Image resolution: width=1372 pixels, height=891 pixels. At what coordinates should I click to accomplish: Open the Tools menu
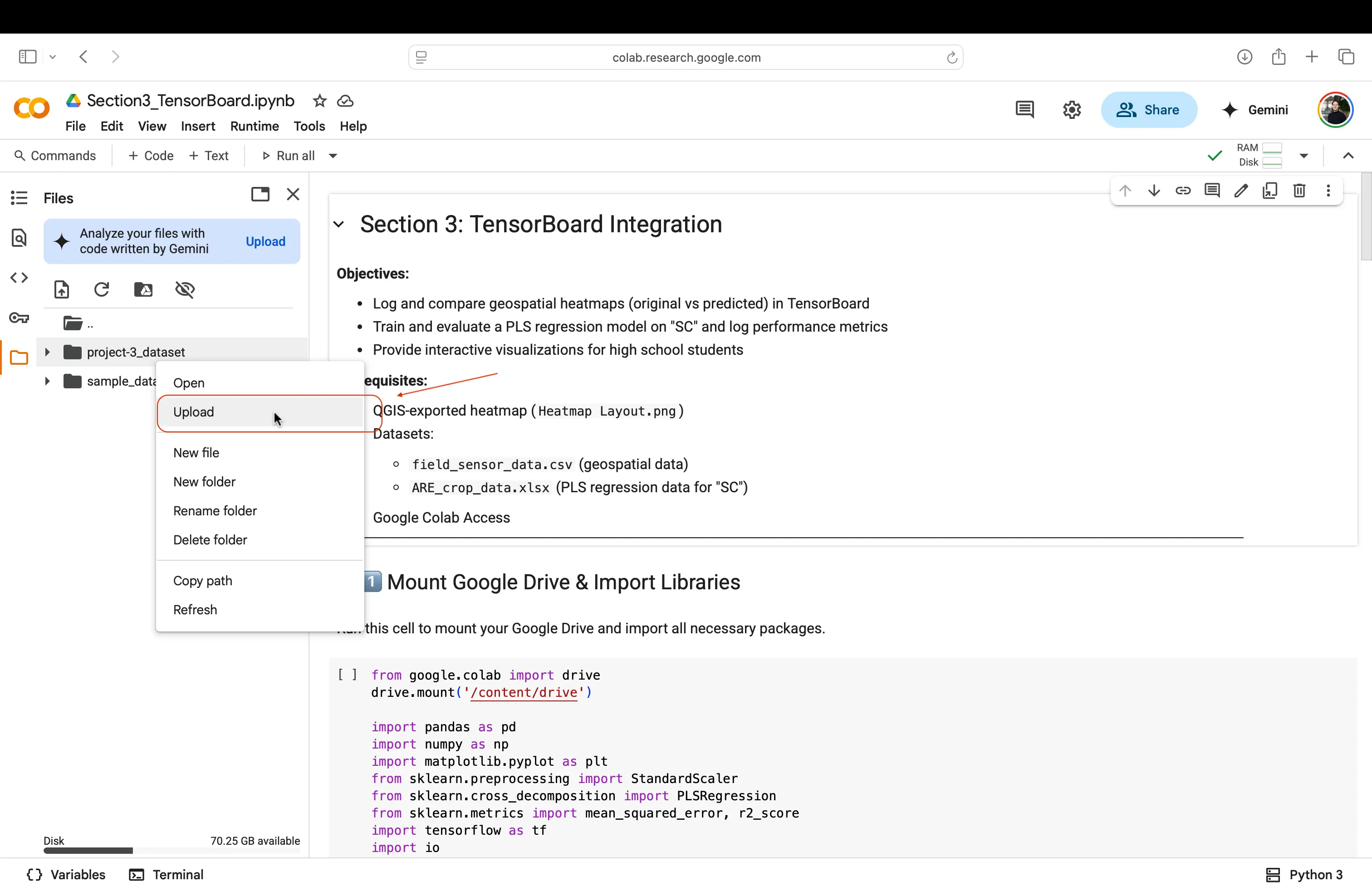(x=309, y=126)
